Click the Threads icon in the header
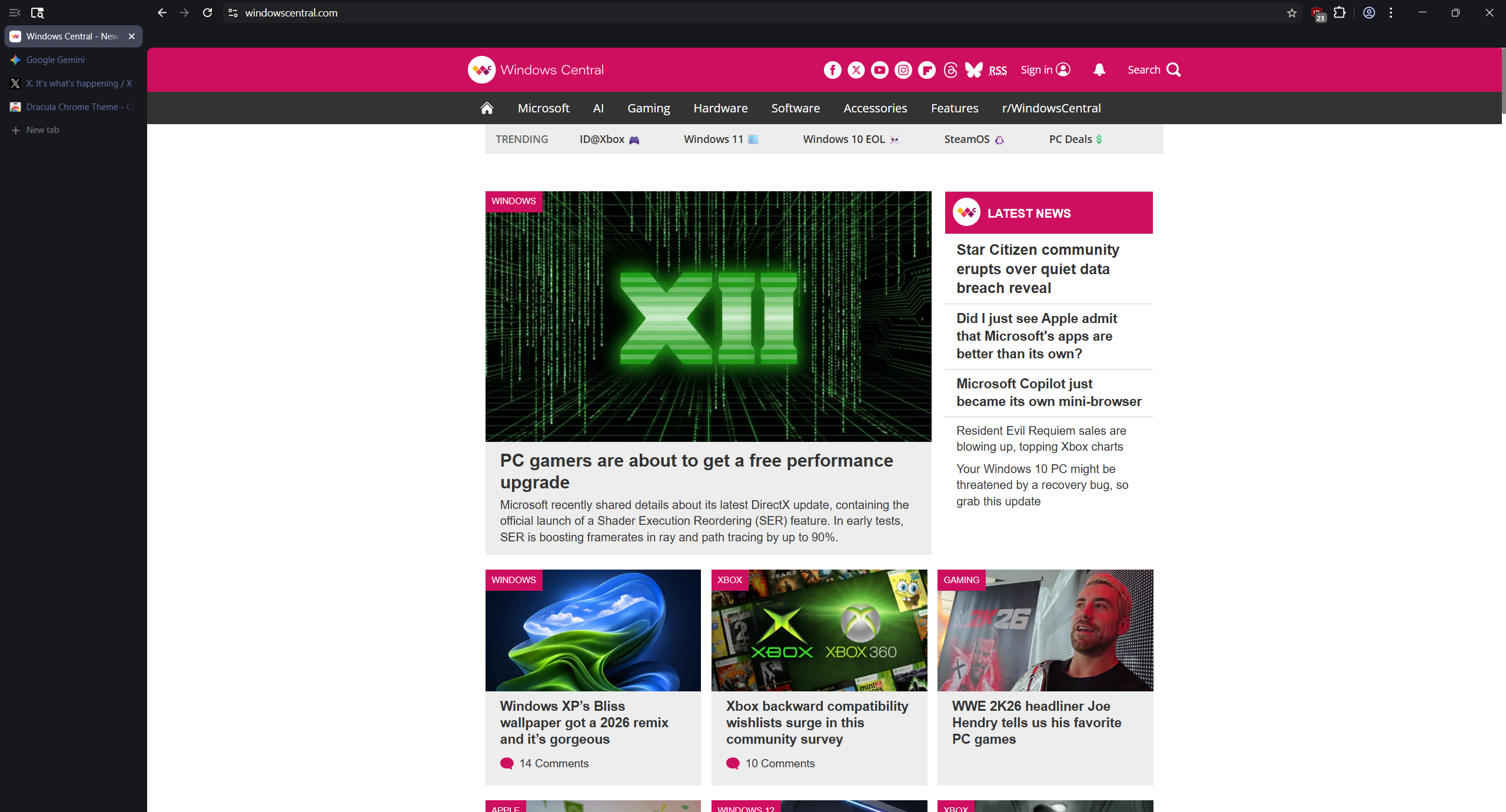The image size is (1506, 812). 950,69
